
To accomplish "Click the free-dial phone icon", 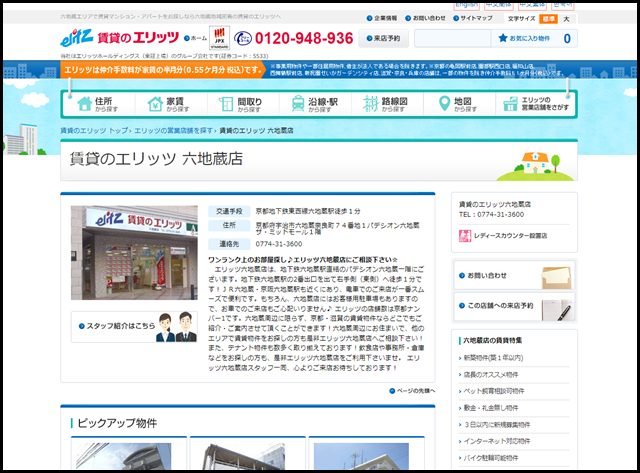I will click(x=243, y=38).
